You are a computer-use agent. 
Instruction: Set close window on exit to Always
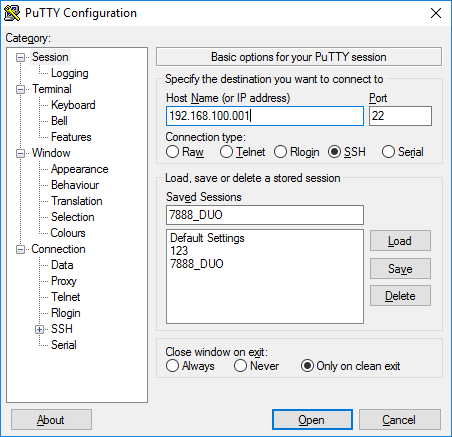coord(172,366)
